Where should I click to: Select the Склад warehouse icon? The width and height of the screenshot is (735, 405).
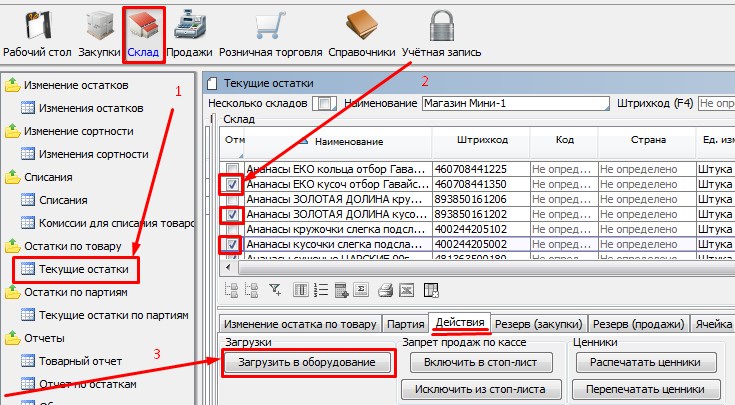145,31
